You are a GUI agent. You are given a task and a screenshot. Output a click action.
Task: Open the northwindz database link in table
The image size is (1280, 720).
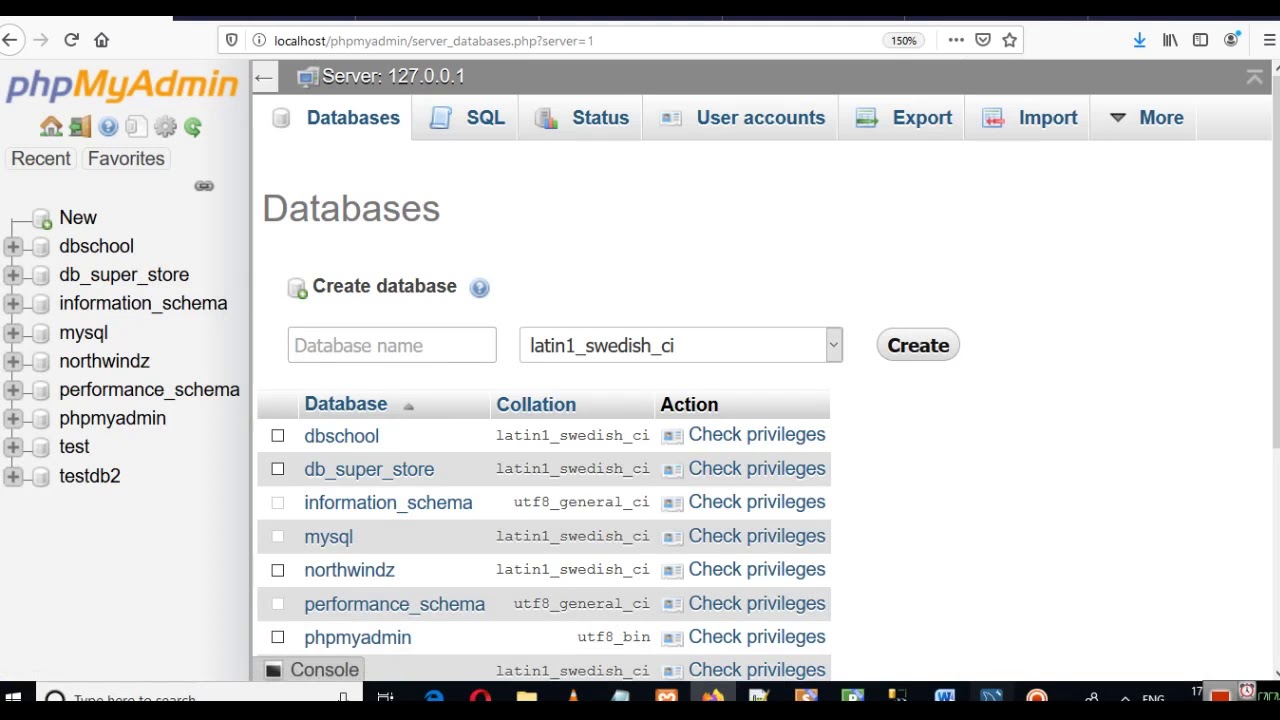[349, 570]
